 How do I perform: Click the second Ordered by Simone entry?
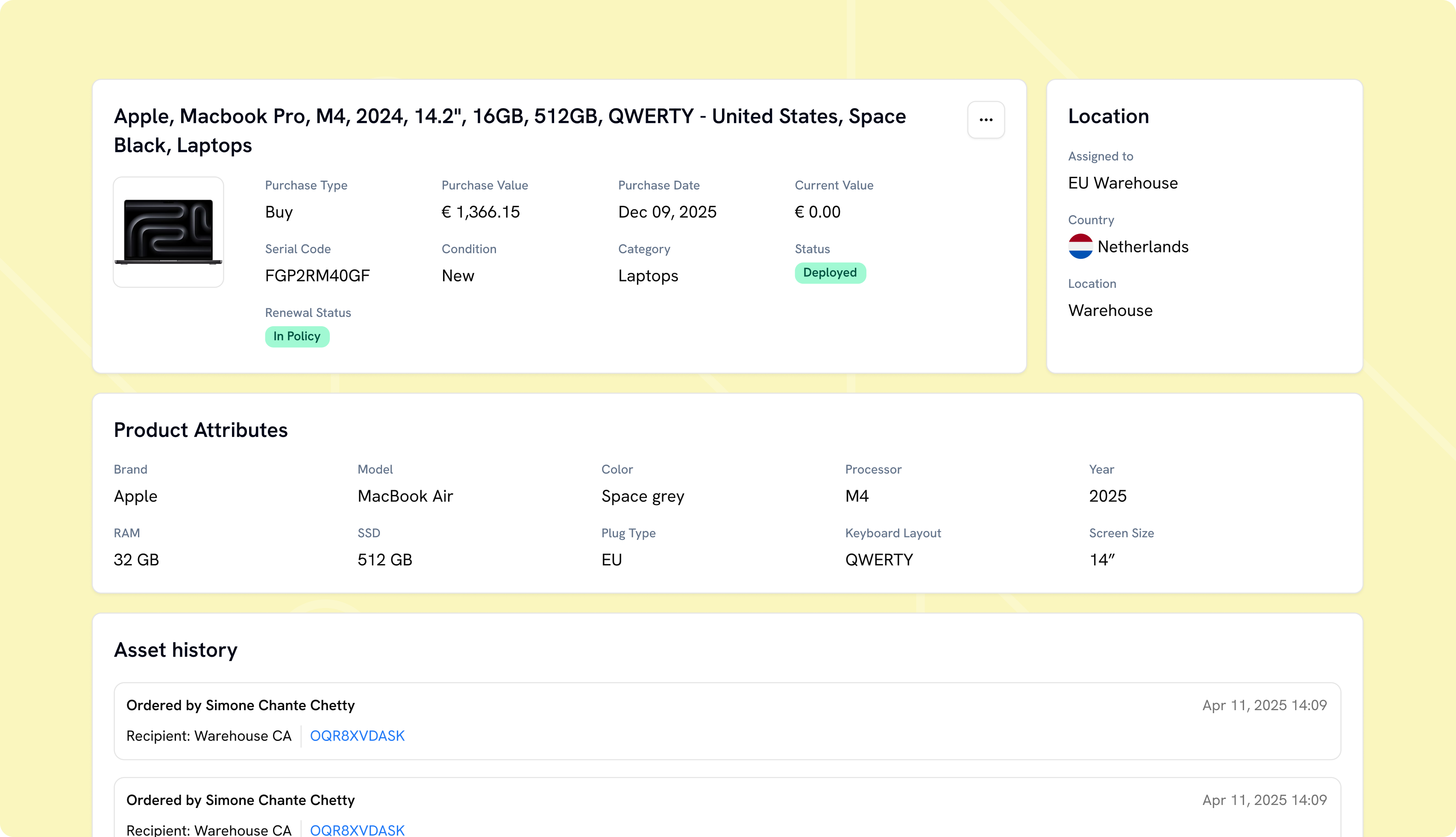727,807
